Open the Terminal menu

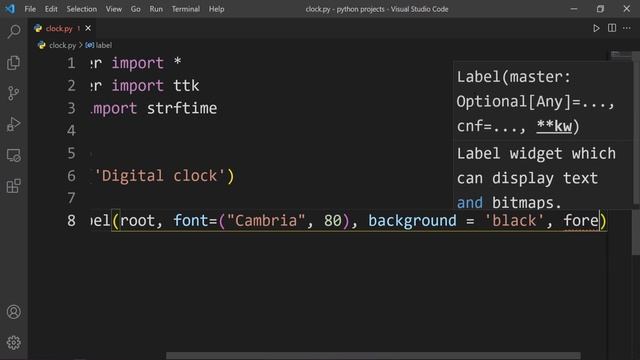pyautogui.click(x=186, y=9)
